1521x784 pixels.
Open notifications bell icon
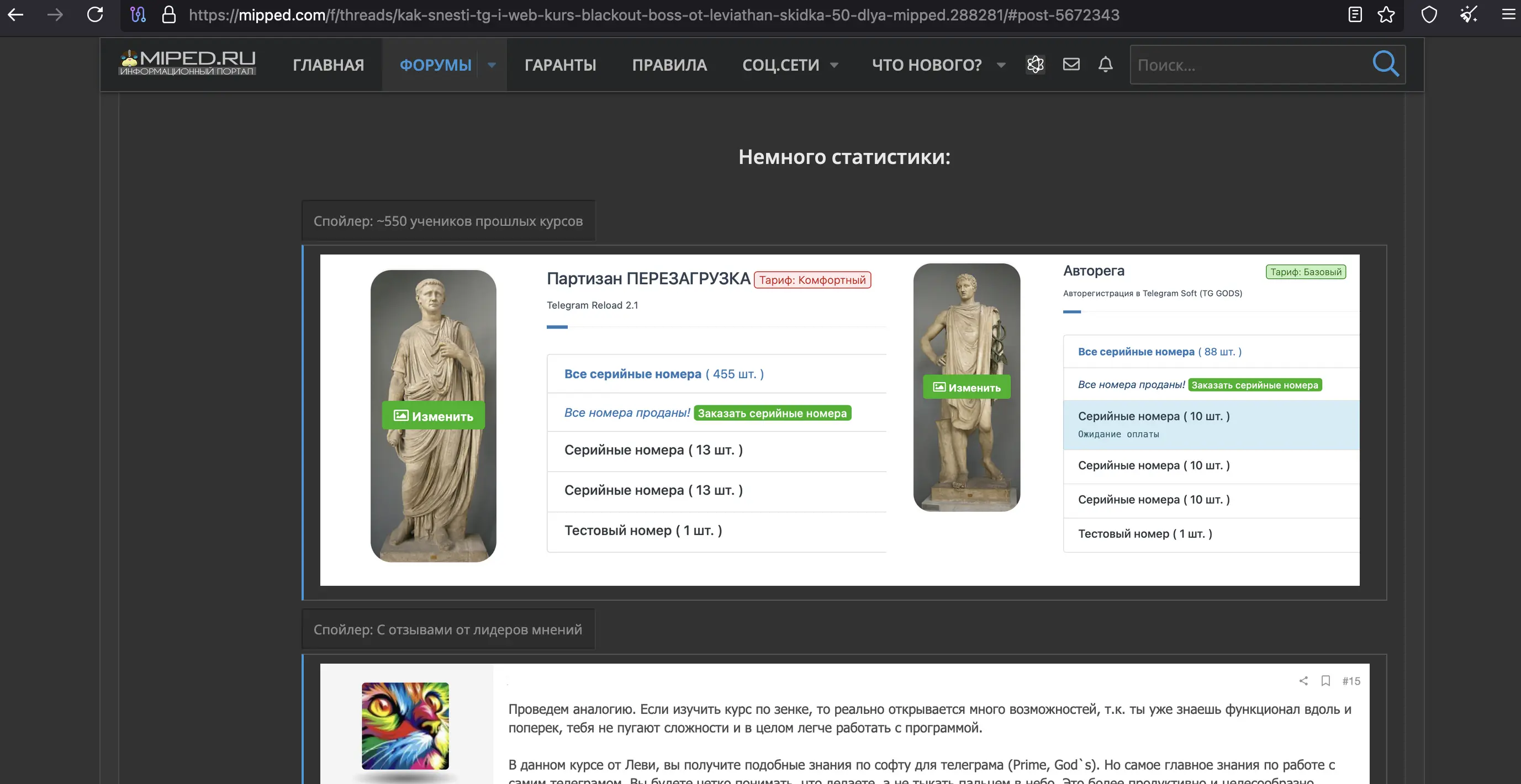pos(1105,63)
